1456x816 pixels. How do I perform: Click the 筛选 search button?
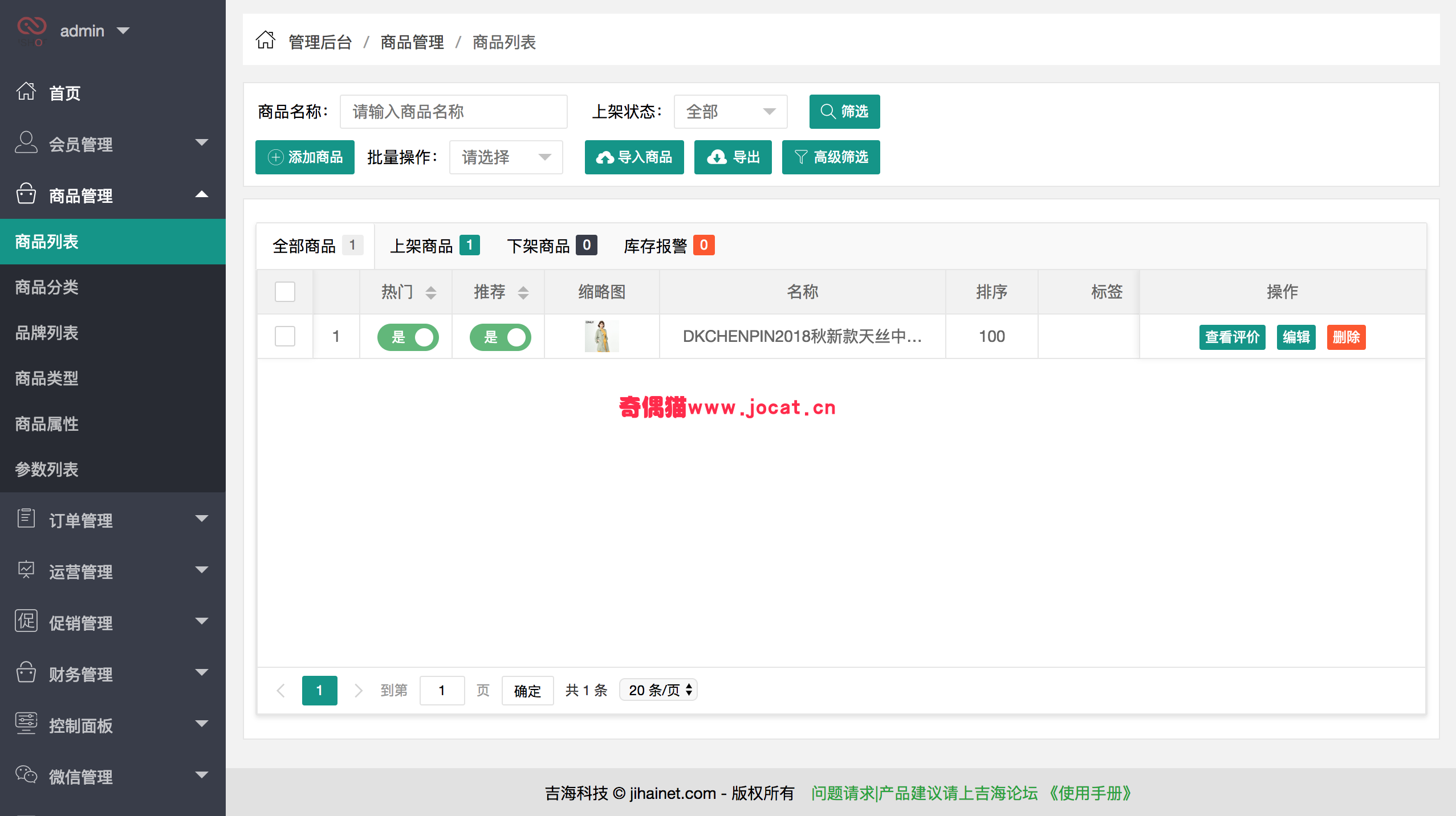[x=844, y=112]
